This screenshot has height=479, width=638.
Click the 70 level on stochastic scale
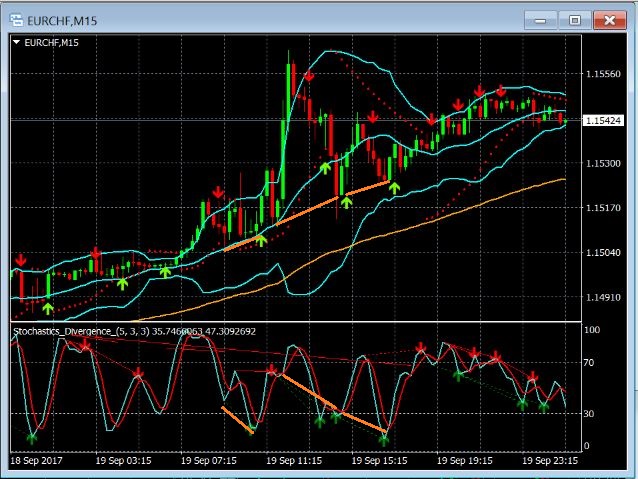tap(589, 362)
